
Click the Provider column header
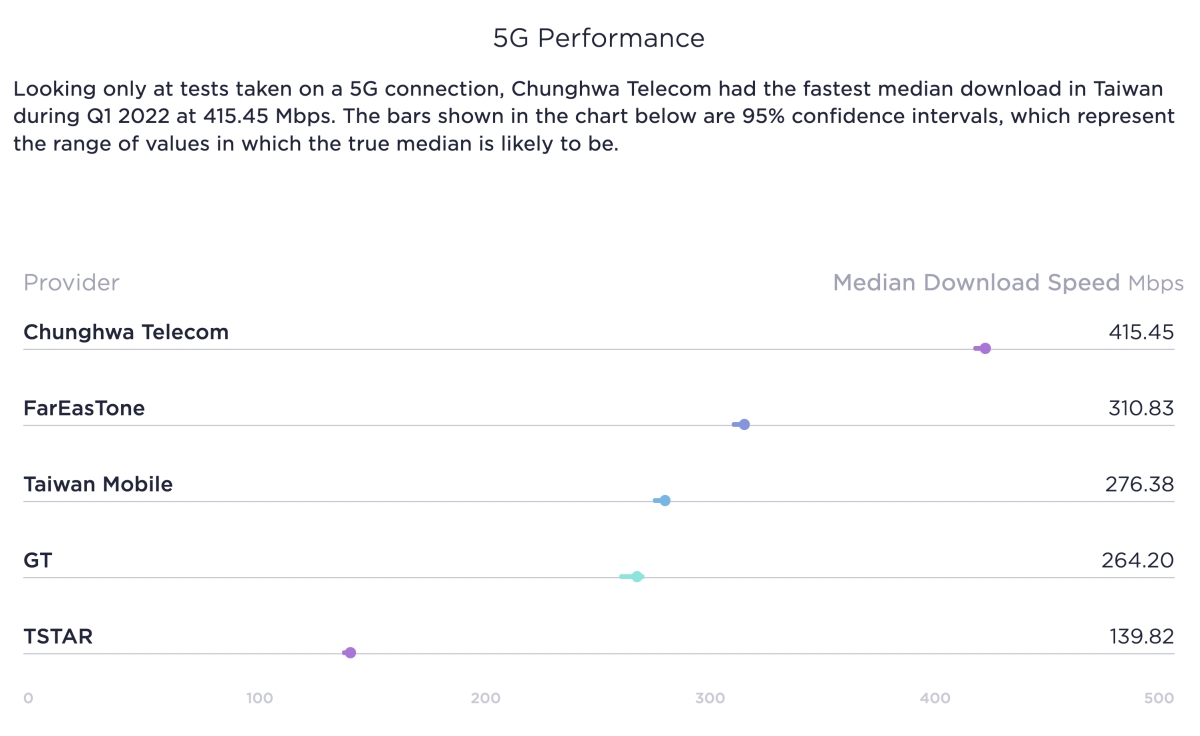tap(71, 283)
